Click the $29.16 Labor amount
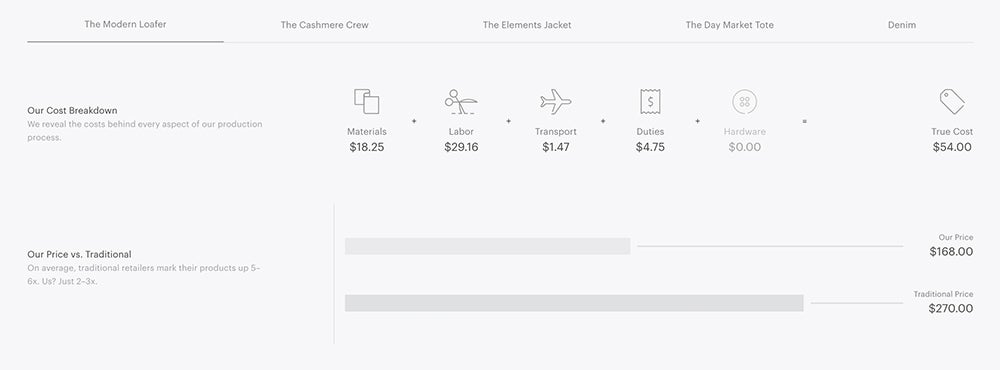 pos(461,147)
